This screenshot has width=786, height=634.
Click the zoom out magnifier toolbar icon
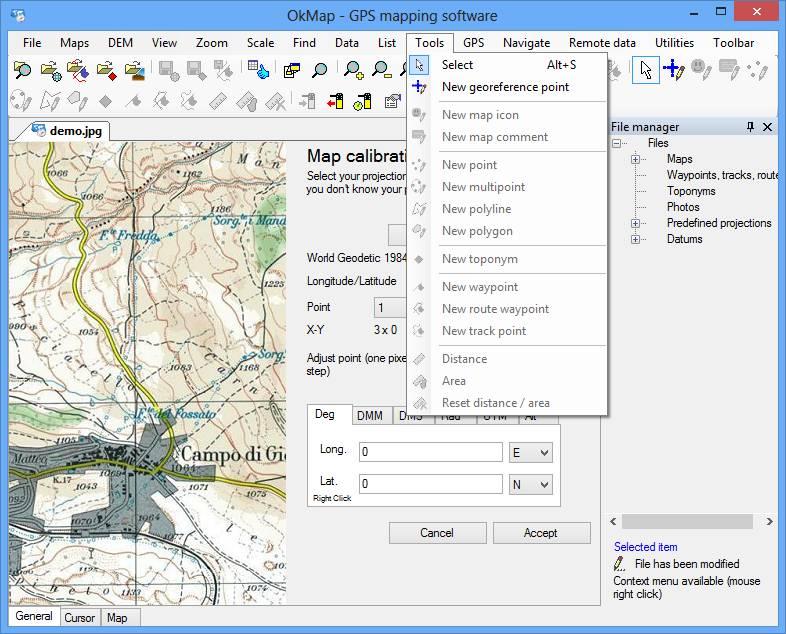coord(381,70)
